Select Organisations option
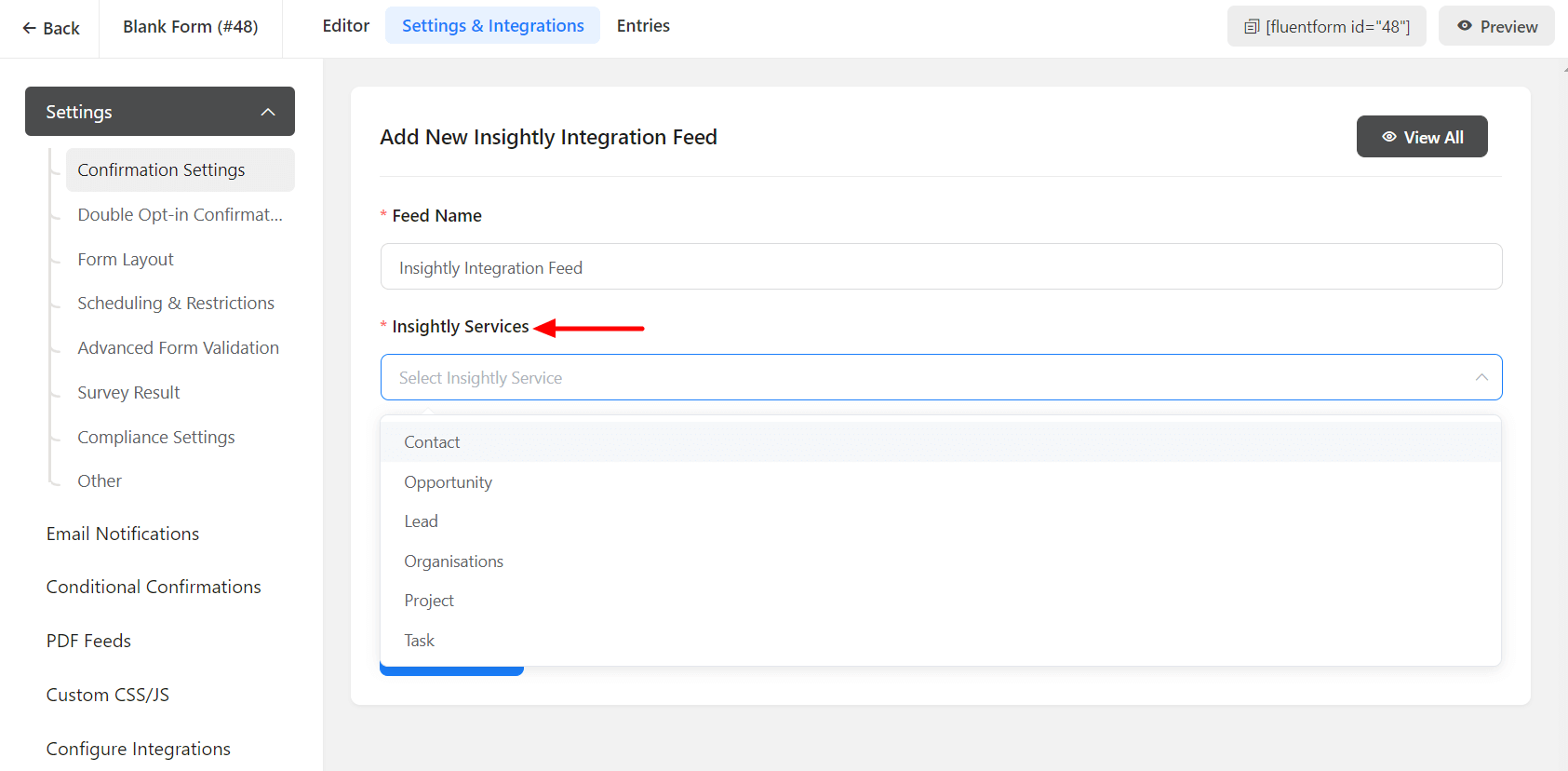Image resolution: width=1568 pixels, height=771 pixels. pyautogui.click(x=453, y=561)
